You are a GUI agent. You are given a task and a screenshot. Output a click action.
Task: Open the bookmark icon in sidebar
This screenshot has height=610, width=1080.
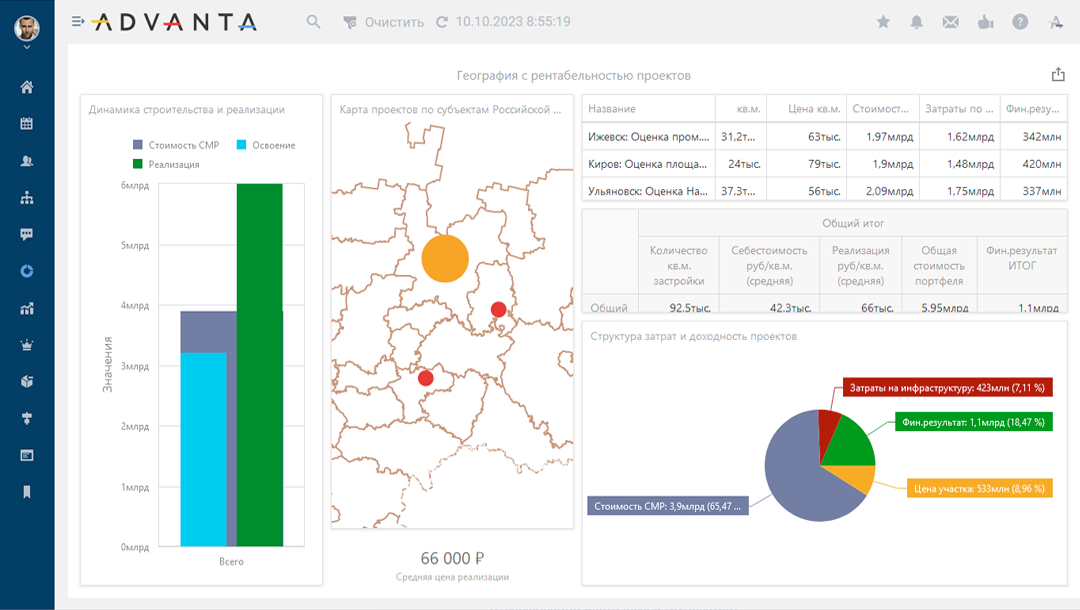(x=27, y=492)
